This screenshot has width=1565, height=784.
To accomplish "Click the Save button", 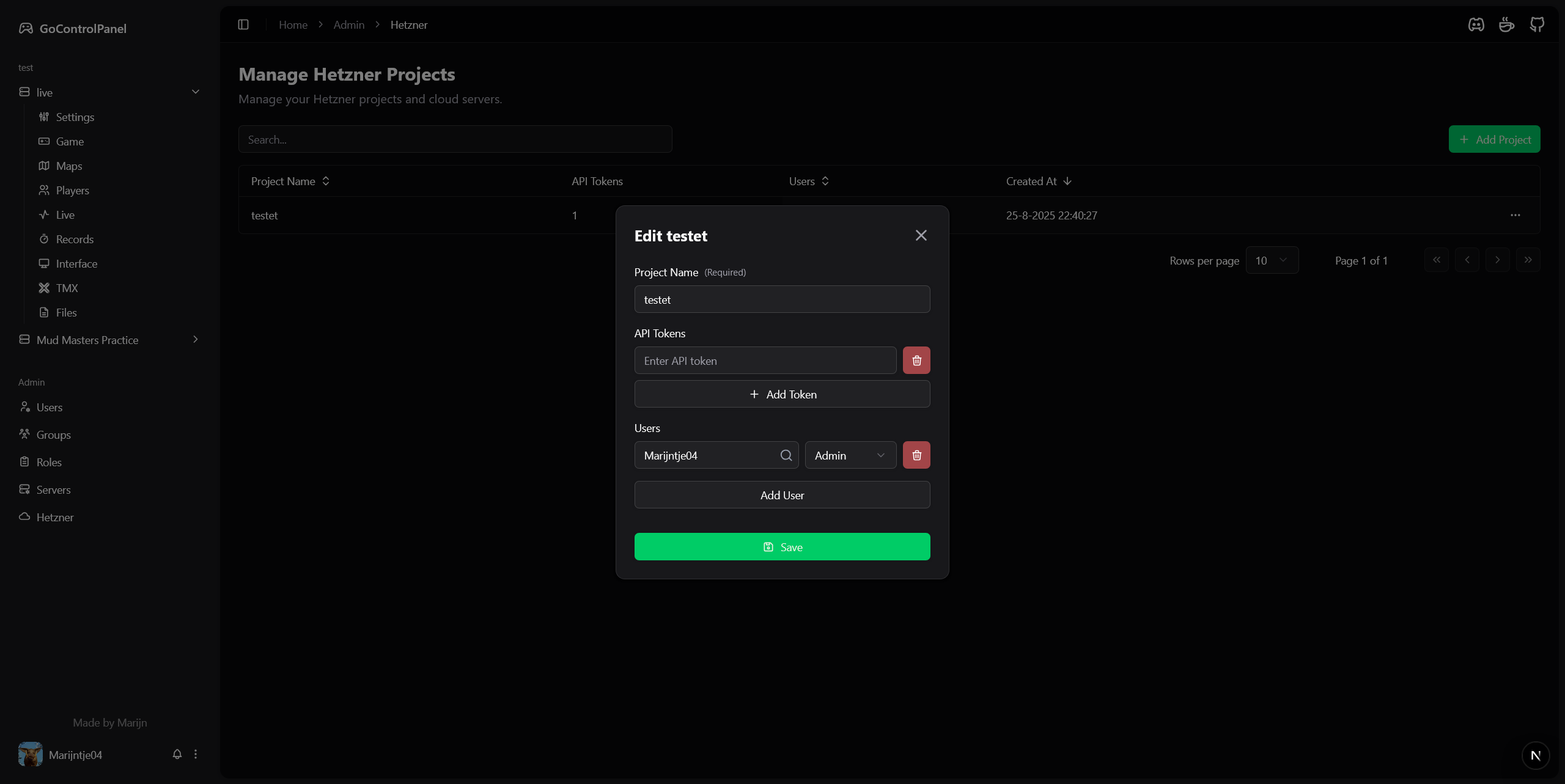I will [782, 547].
